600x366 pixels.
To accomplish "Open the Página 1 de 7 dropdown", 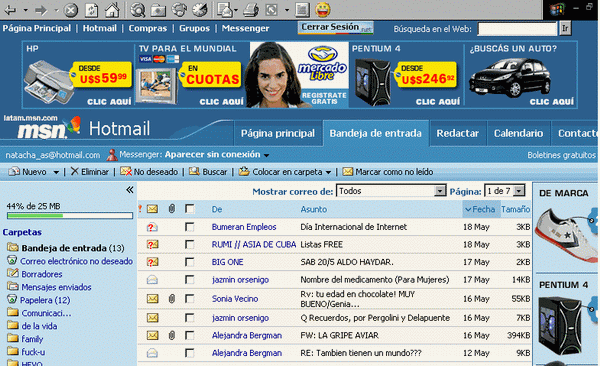I will (505, 191).
